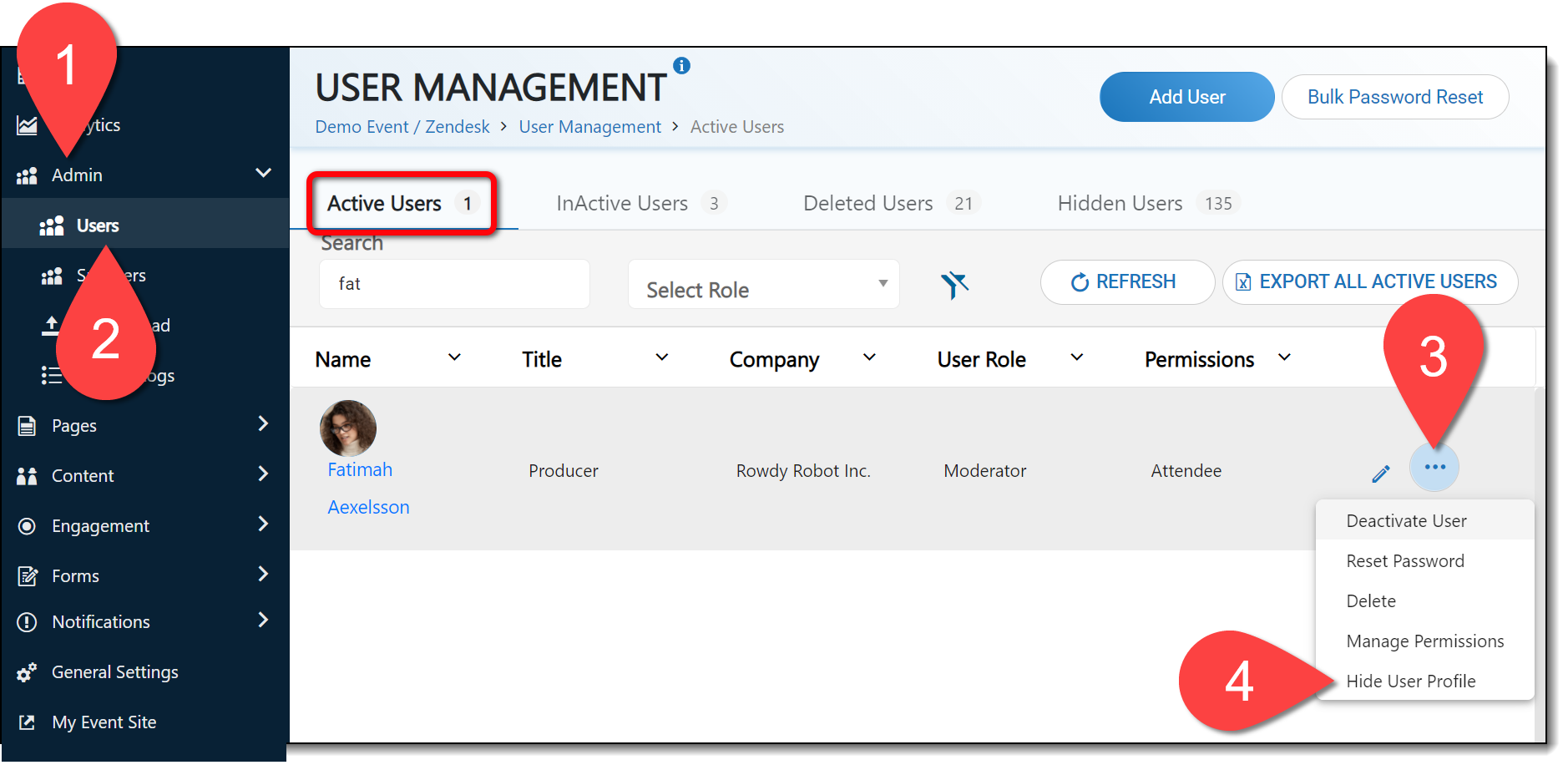Open General Settings from the sidebar
Viewport: 1568px width, 765px height.
114,672
